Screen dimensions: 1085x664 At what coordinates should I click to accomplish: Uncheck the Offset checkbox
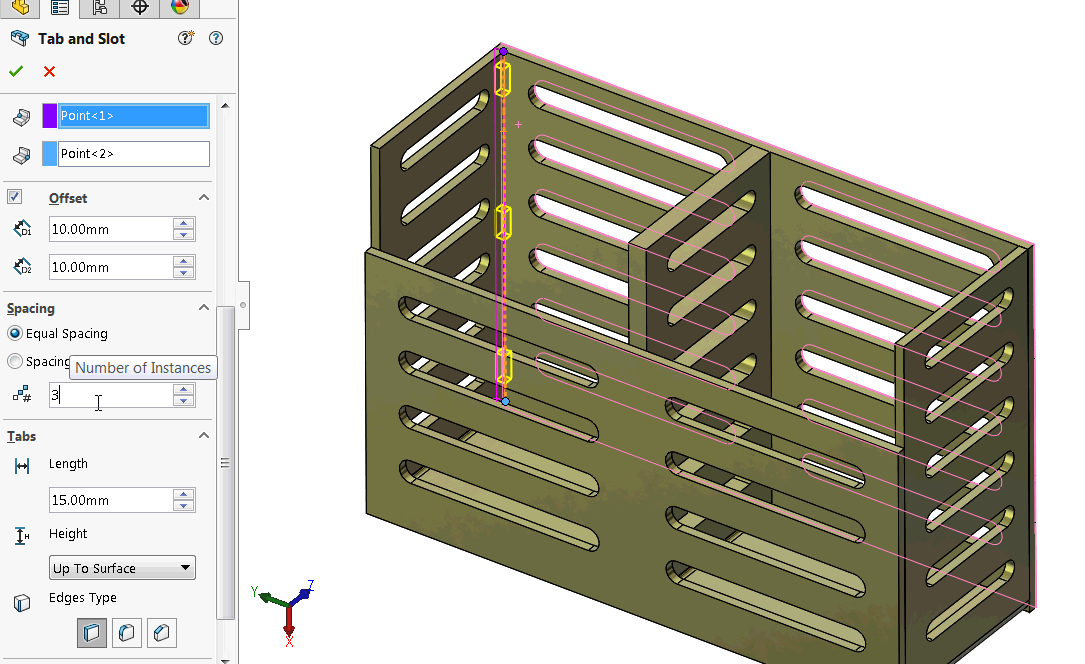click(x=15, y=197)
